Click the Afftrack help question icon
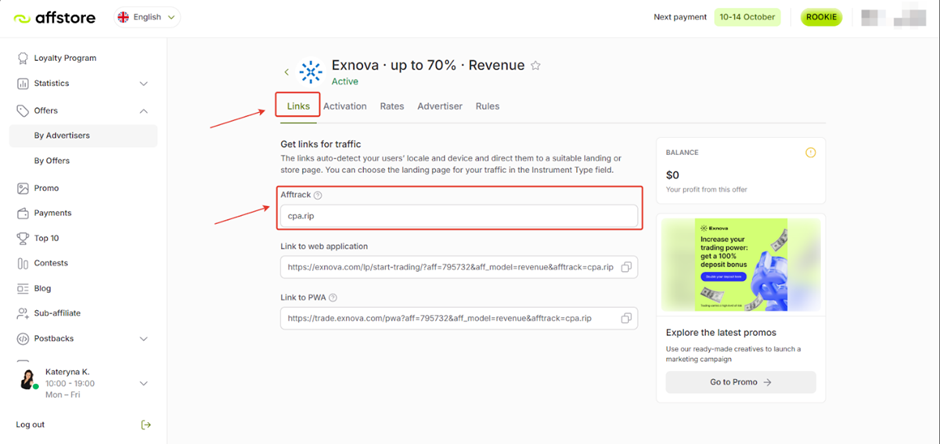 (318, 196)
